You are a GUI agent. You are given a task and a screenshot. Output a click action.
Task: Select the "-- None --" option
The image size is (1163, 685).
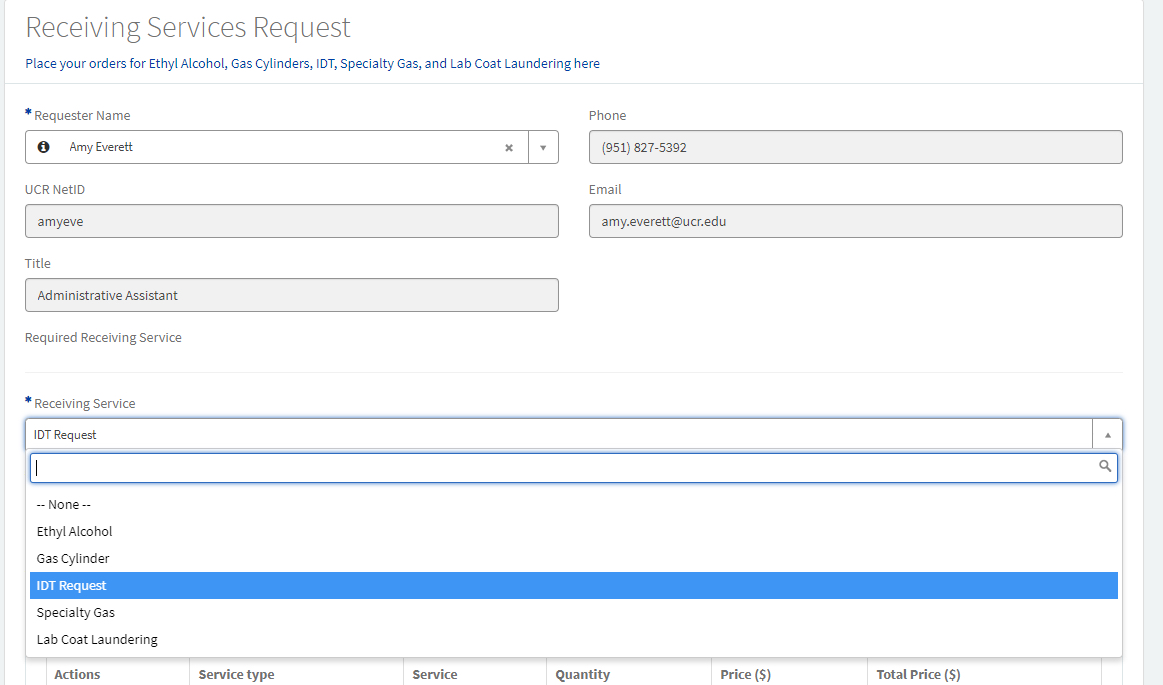[x=64, y=505]
